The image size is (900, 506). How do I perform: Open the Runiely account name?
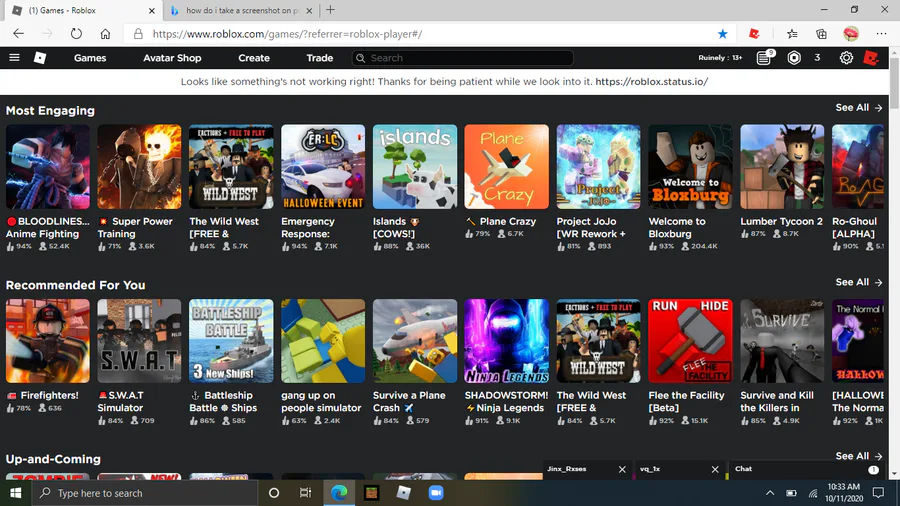pos(720,57)
